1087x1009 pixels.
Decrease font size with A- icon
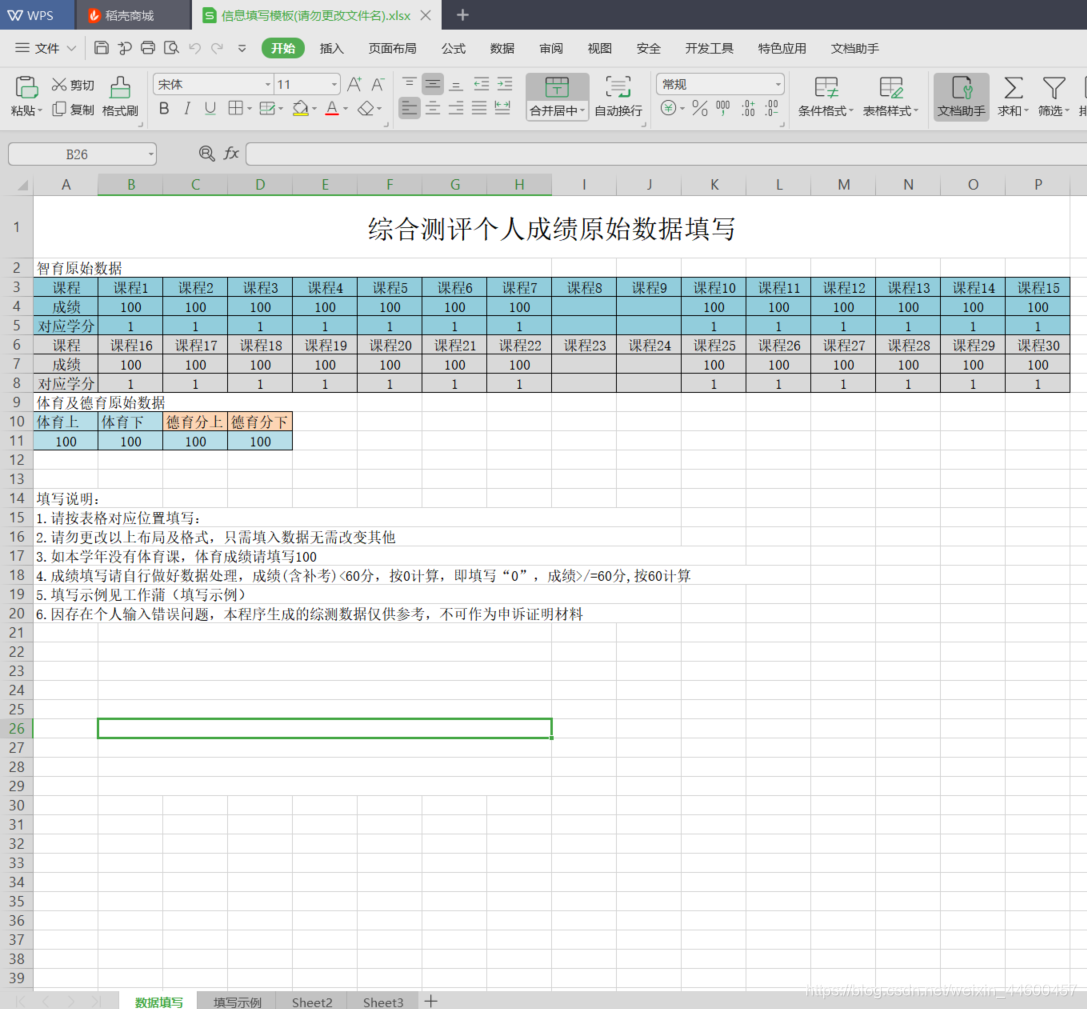pos(377,85)
